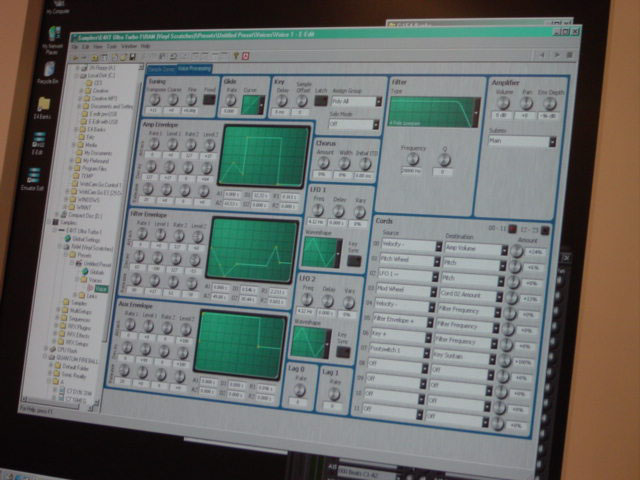
Task: Click the previous arrow toolbar button
Action: (x=542, y=54)
